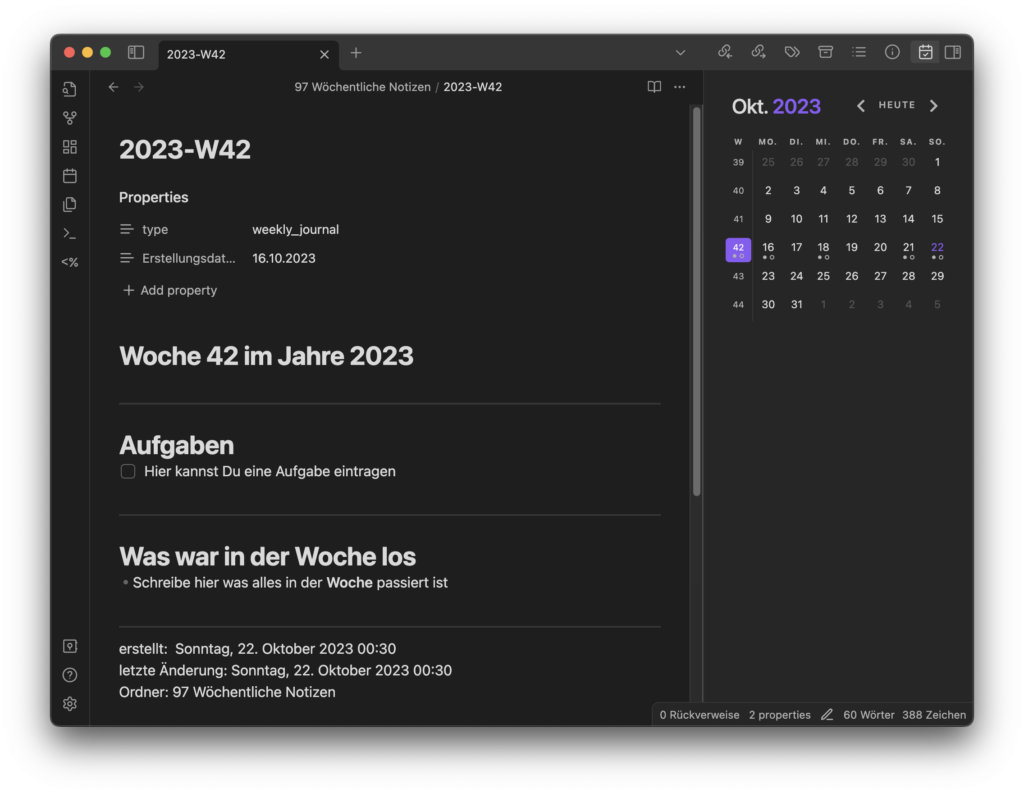Open outline list icon
Image resolution: width=1024 pixels, height=793 pixels.
(859, 52)
